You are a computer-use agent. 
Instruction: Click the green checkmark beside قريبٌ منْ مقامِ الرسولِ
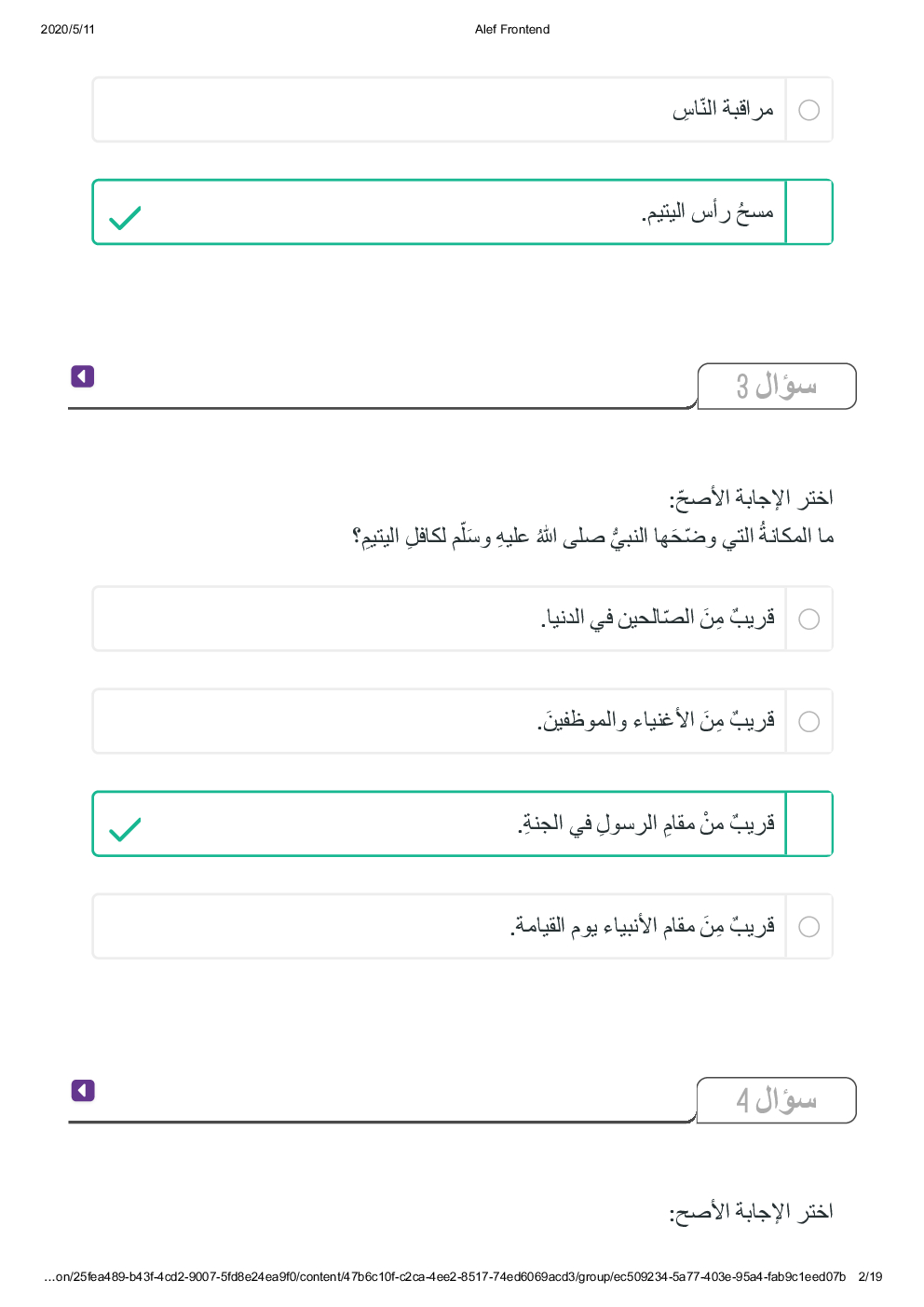click(125, 828)
